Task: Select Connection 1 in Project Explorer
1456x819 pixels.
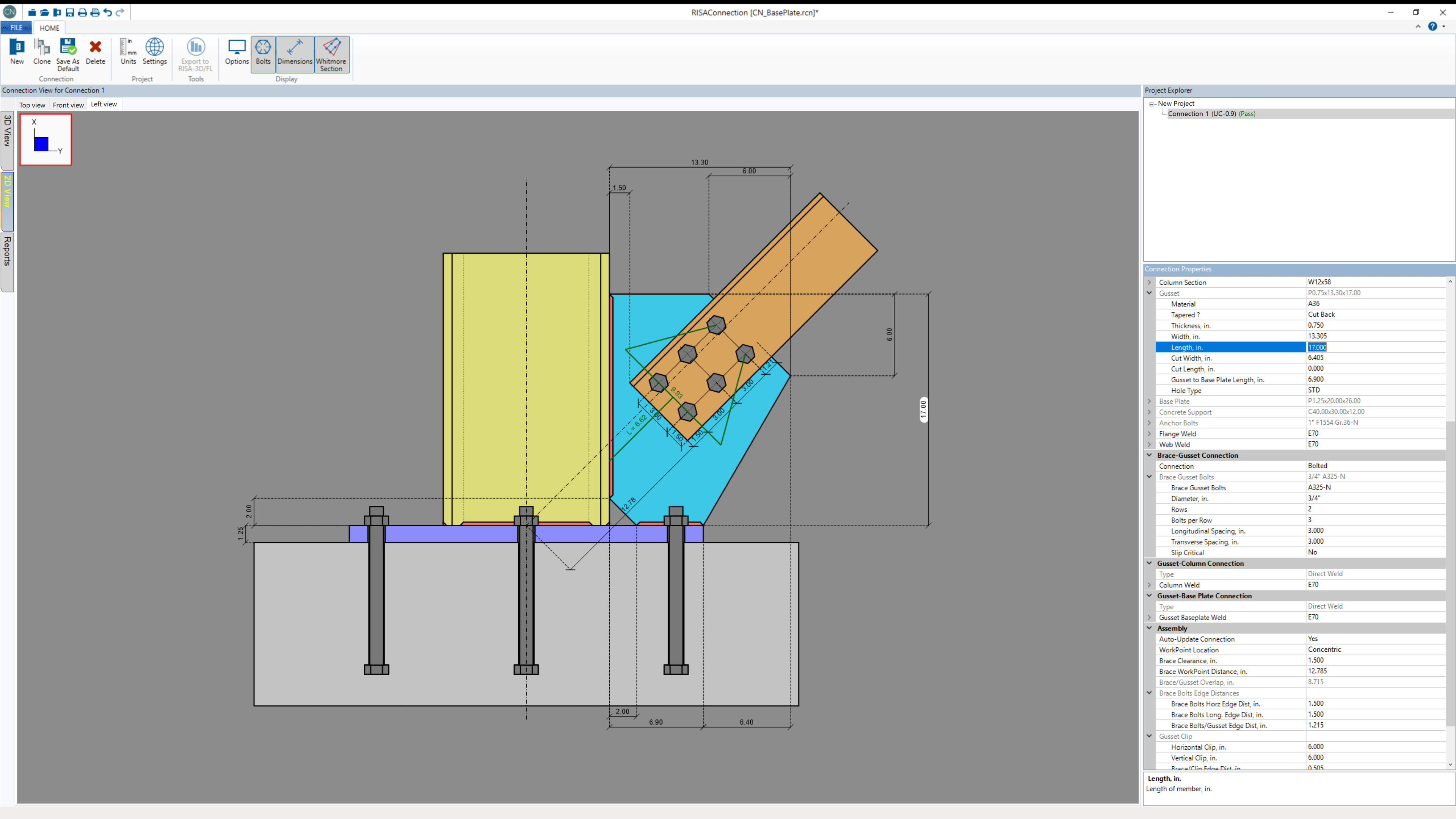Action: 1211,114
